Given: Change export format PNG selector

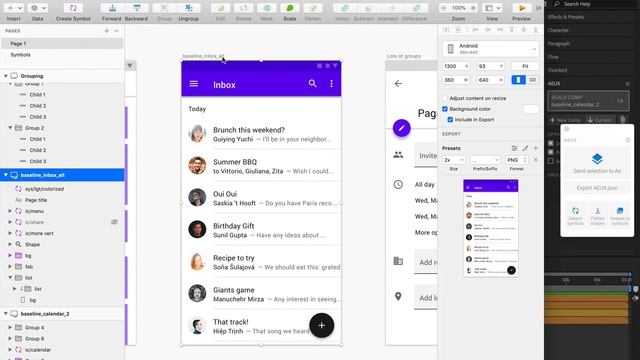Looking at the screenshot, I should pos(517,160).
